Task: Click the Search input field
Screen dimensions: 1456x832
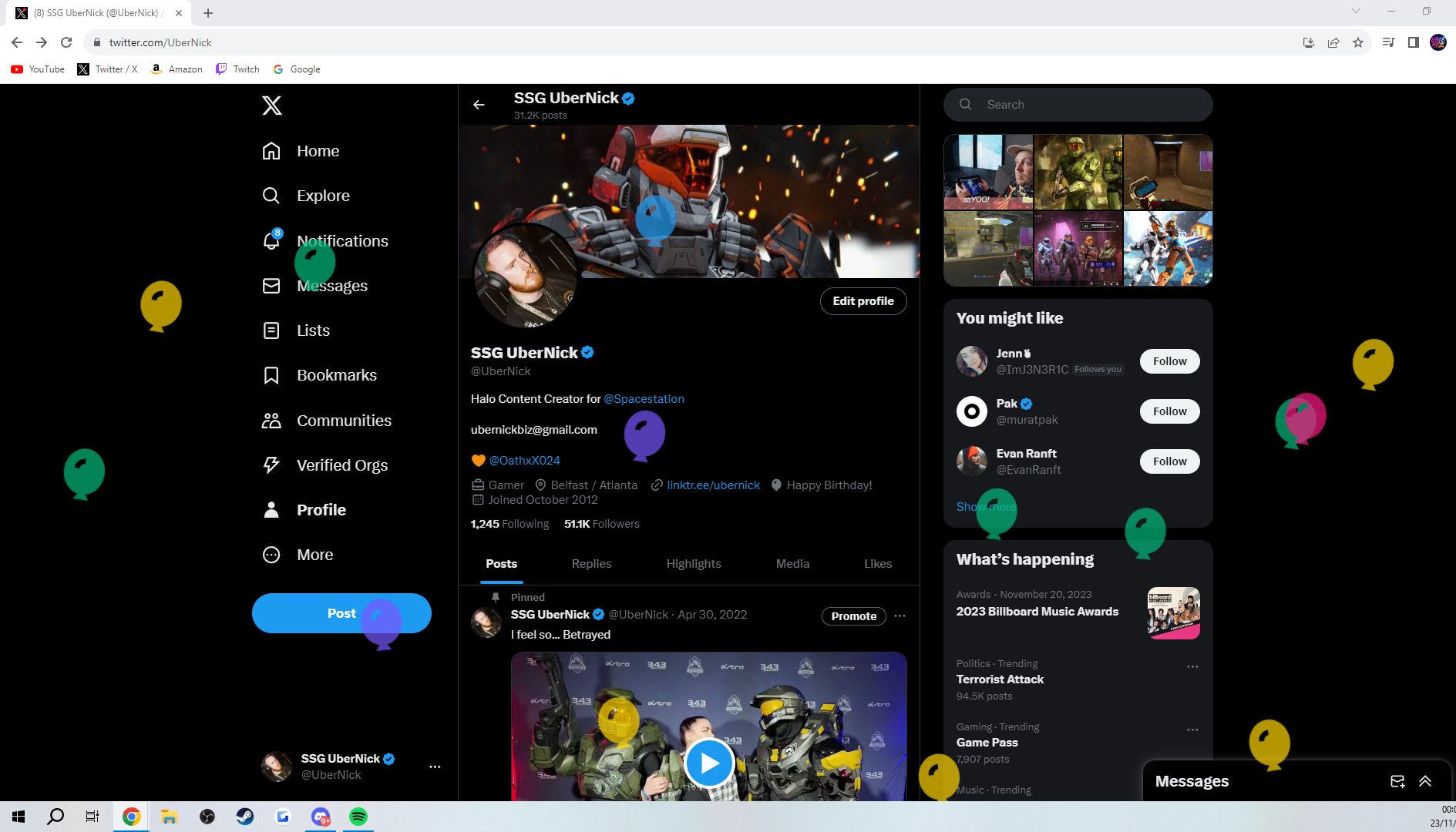Action: click(x=1078, y=105)
